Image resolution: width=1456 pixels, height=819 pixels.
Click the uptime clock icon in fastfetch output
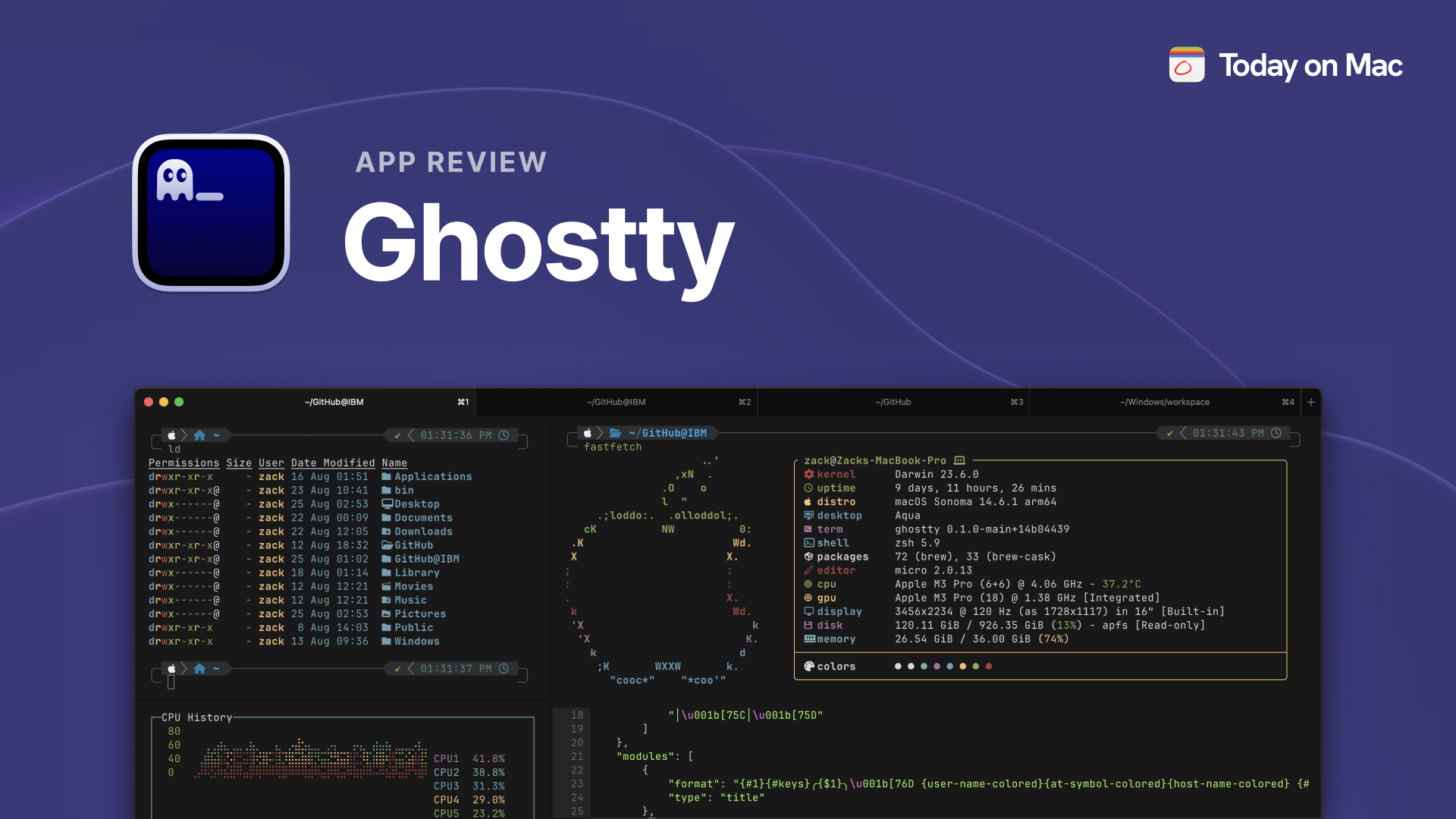pyautogui.click(x=808, y=488)
